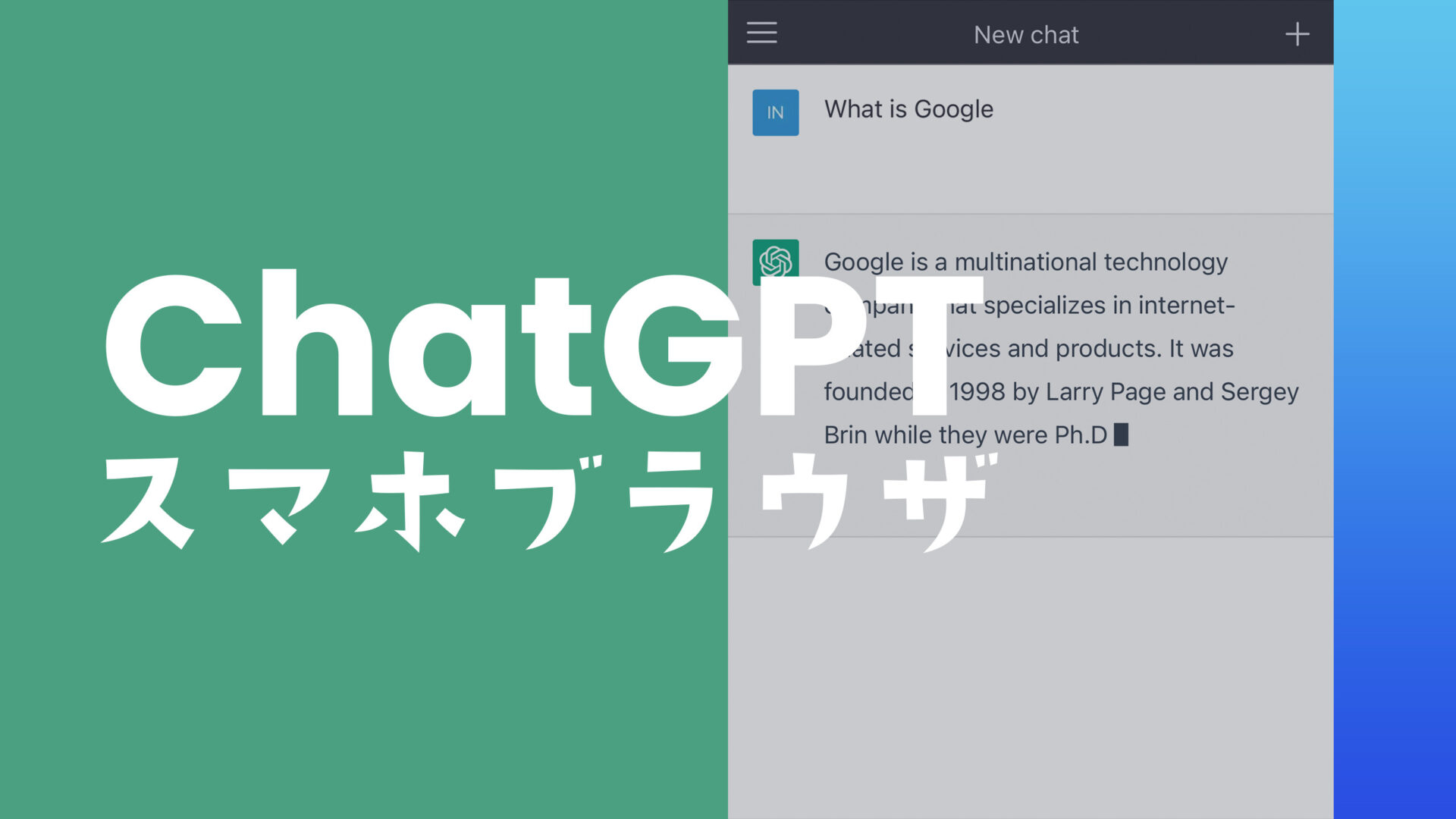The height and width of the screenshot is (819, 1456).
Task: Click the blinking text cursor block
Action: (1121, 435)
